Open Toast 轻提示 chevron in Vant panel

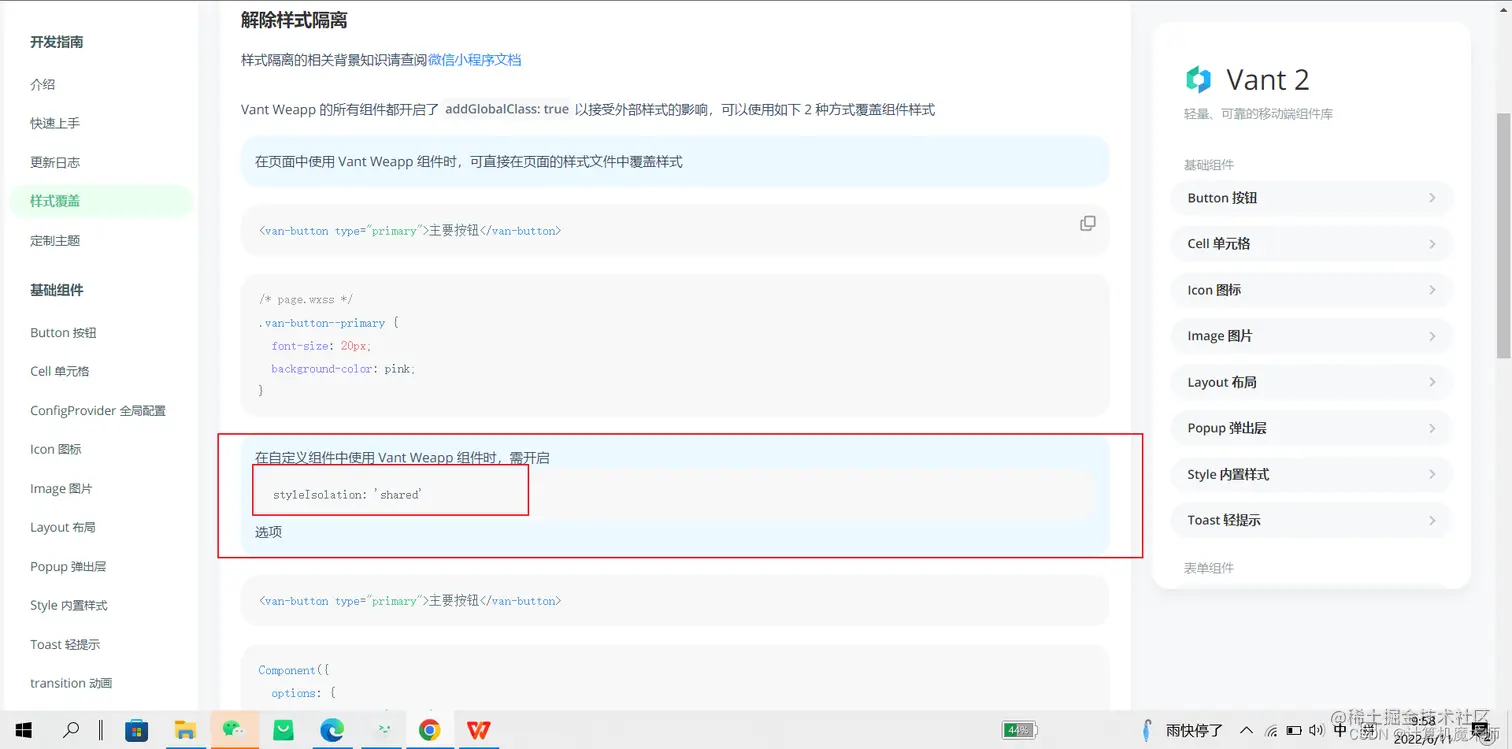[x=1432, y=520]
